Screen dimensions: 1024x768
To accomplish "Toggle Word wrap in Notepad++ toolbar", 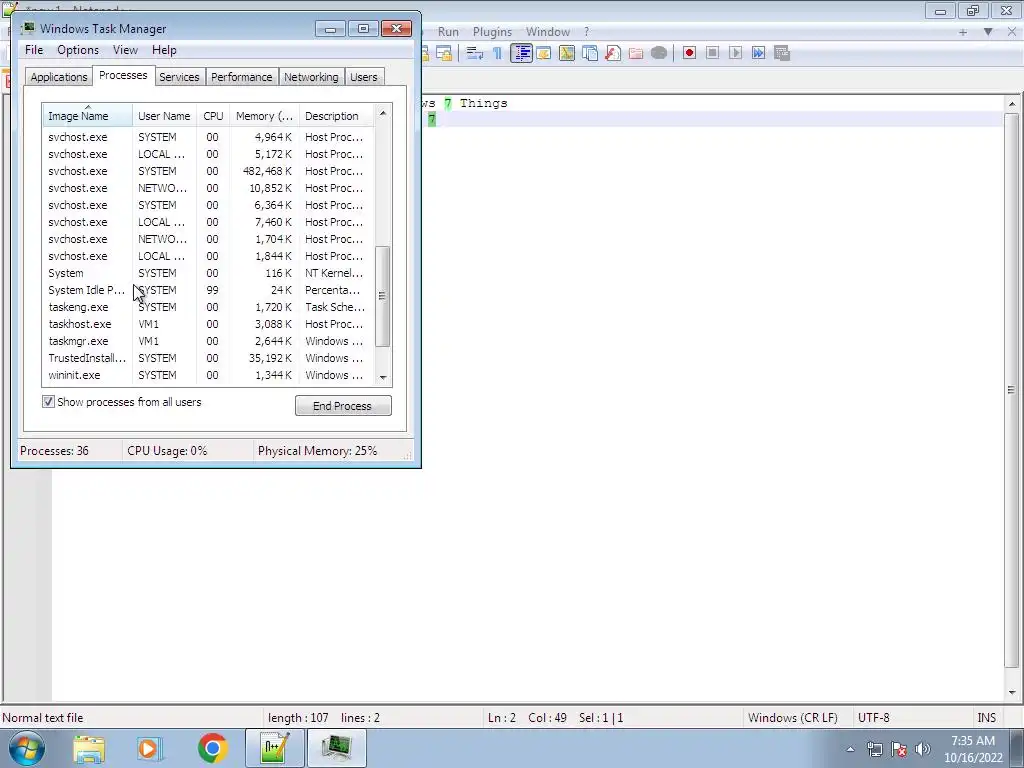I will (x=475, y=54).
